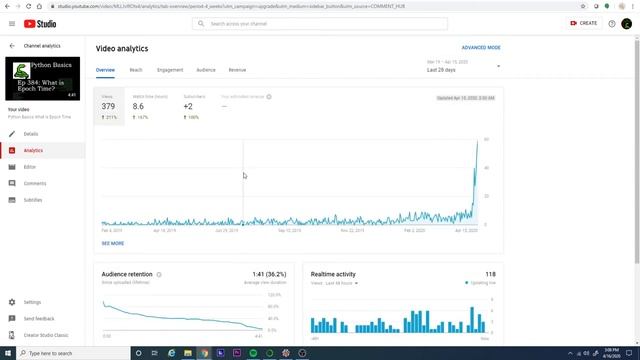The width and height of the screenshot is (640, 360).
Task: Select the Analytics chart icon in the sidebar
Action: point(12,151)
